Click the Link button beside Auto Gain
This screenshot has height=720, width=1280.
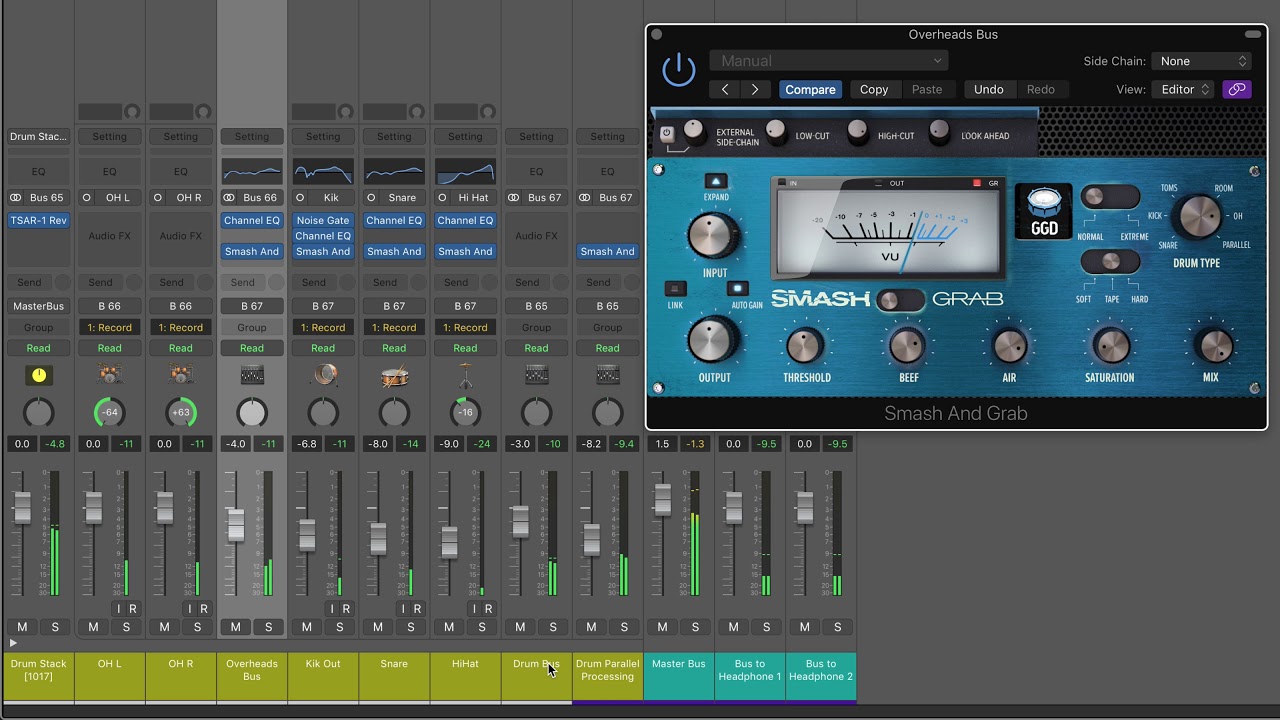[676, 289]
